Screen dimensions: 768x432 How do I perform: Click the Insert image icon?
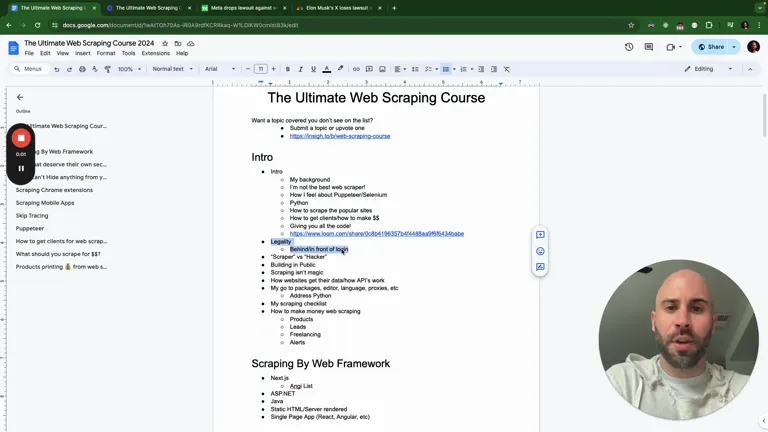[x=382, y=69]
